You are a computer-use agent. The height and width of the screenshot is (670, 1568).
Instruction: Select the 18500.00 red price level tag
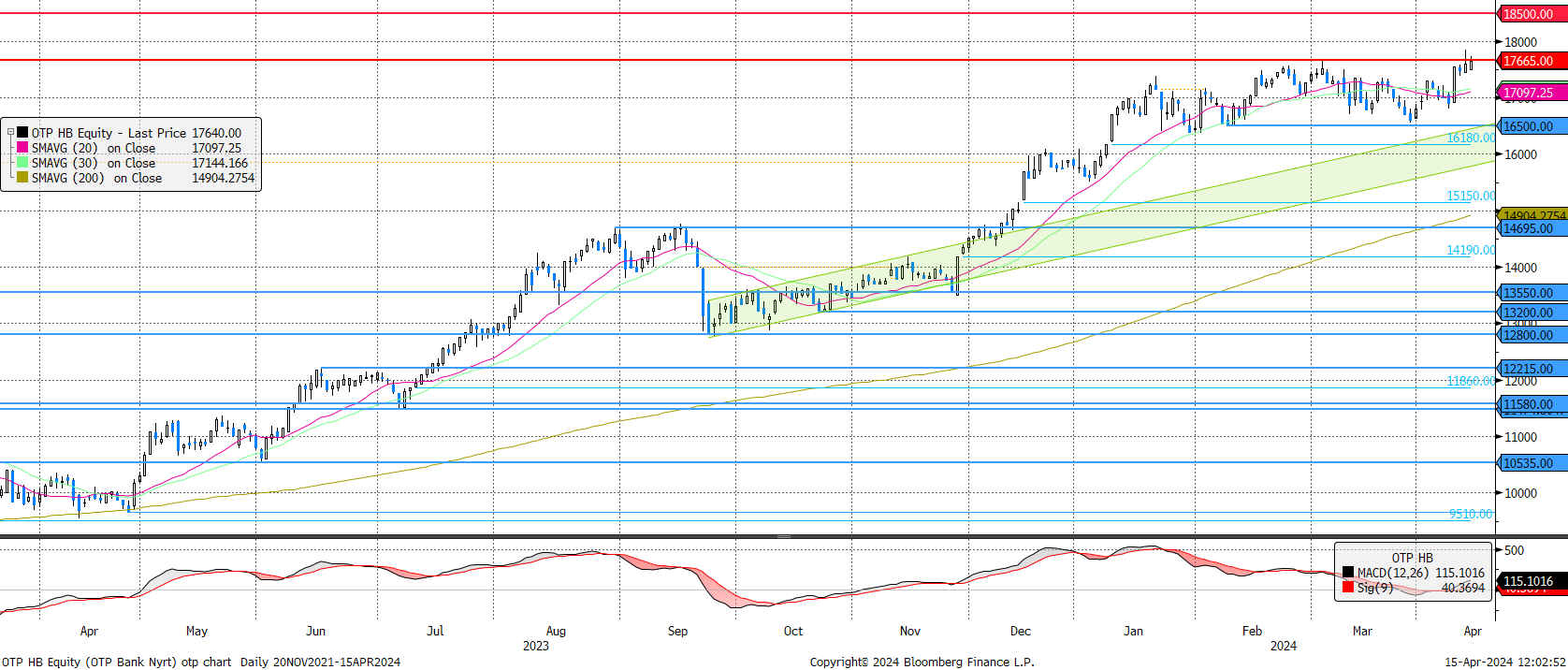point(1532,14)
